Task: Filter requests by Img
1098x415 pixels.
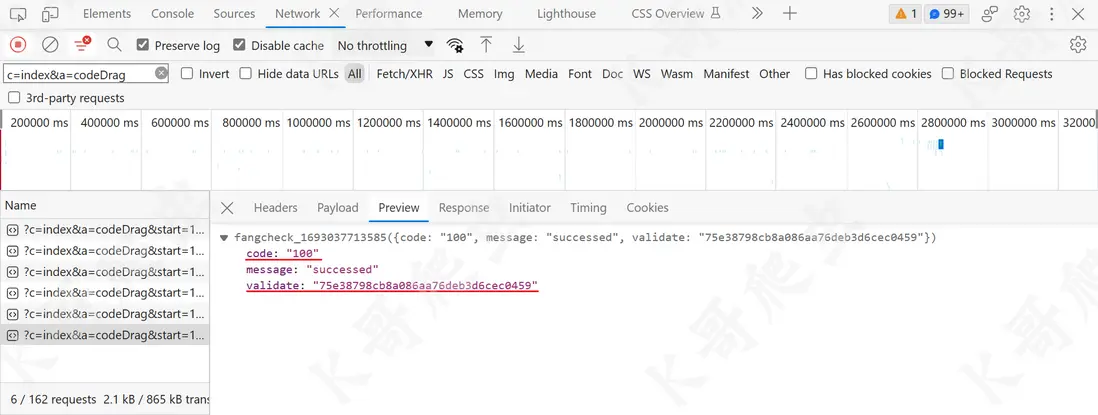Action: 504,73
